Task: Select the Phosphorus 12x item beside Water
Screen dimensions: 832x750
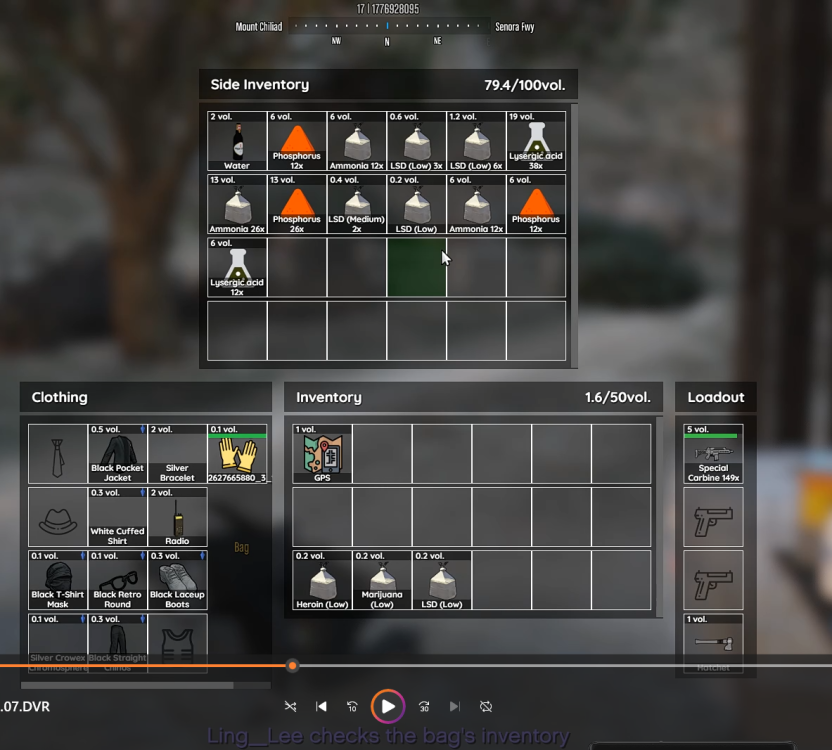Action: (x=297, y=141)
